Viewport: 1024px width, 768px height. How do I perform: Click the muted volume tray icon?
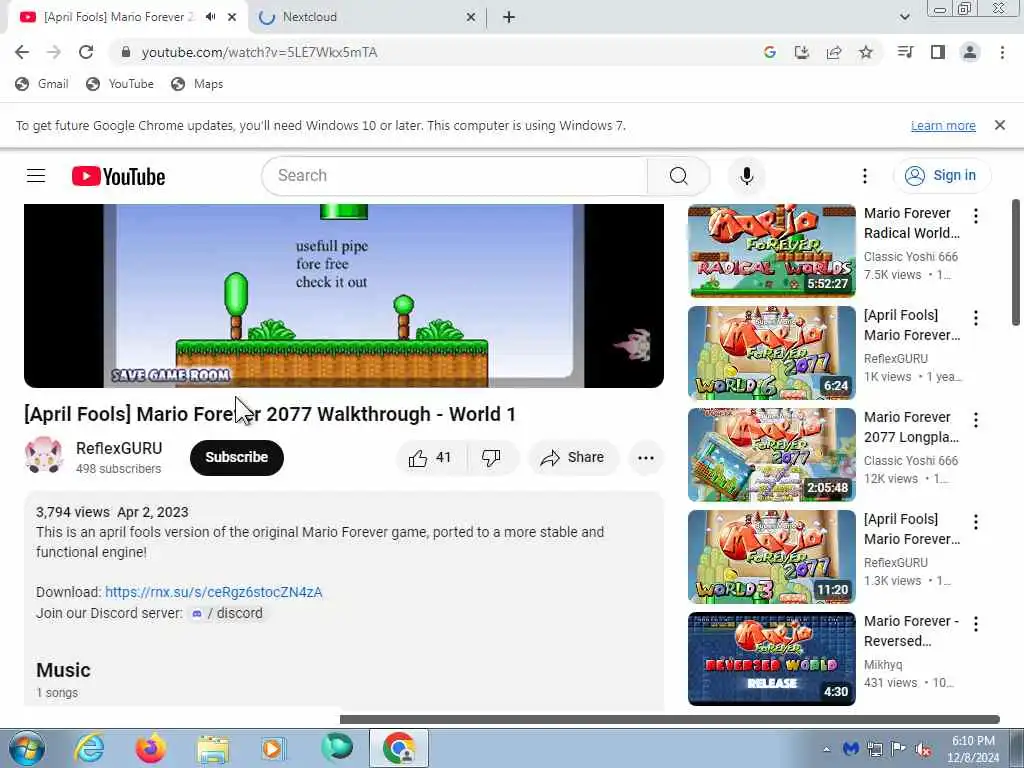pos(923,749)
